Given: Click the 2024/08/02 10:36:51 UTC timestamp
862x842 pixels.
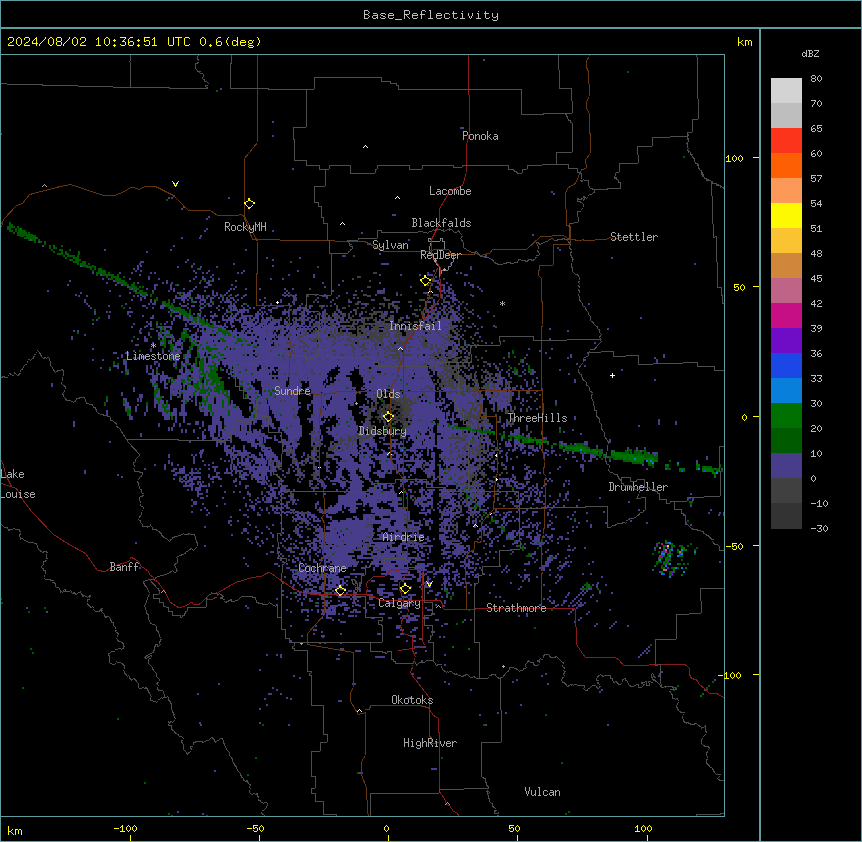Looking at the screenshot, I should tap(99, 42).
